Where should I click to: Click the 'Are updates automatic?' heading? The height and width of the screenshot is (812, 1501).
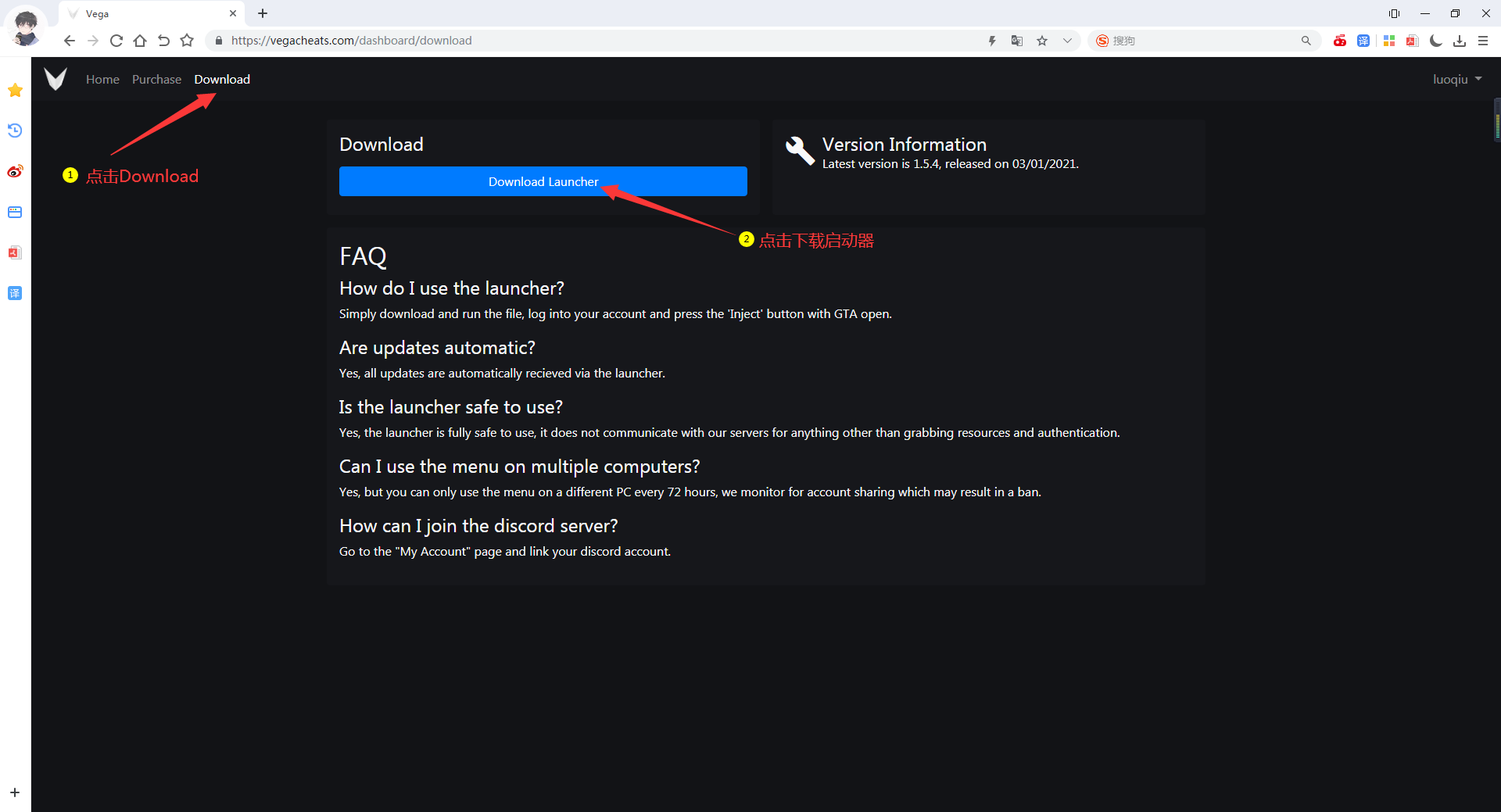(x=437, y=348)
